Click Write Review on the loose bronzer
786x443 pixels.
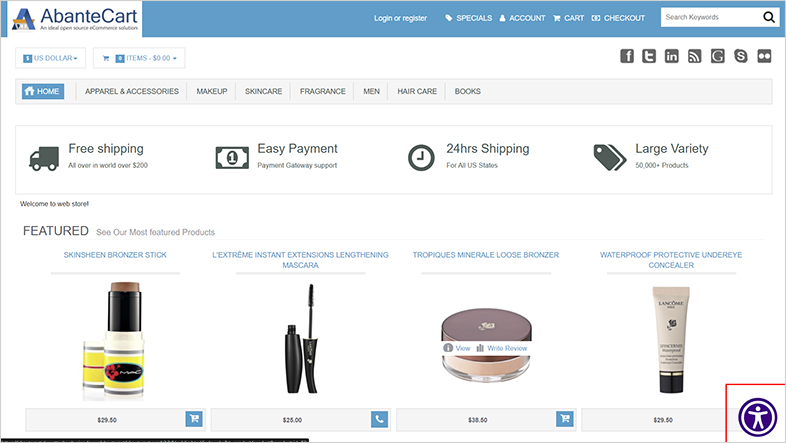coord(502,348)
